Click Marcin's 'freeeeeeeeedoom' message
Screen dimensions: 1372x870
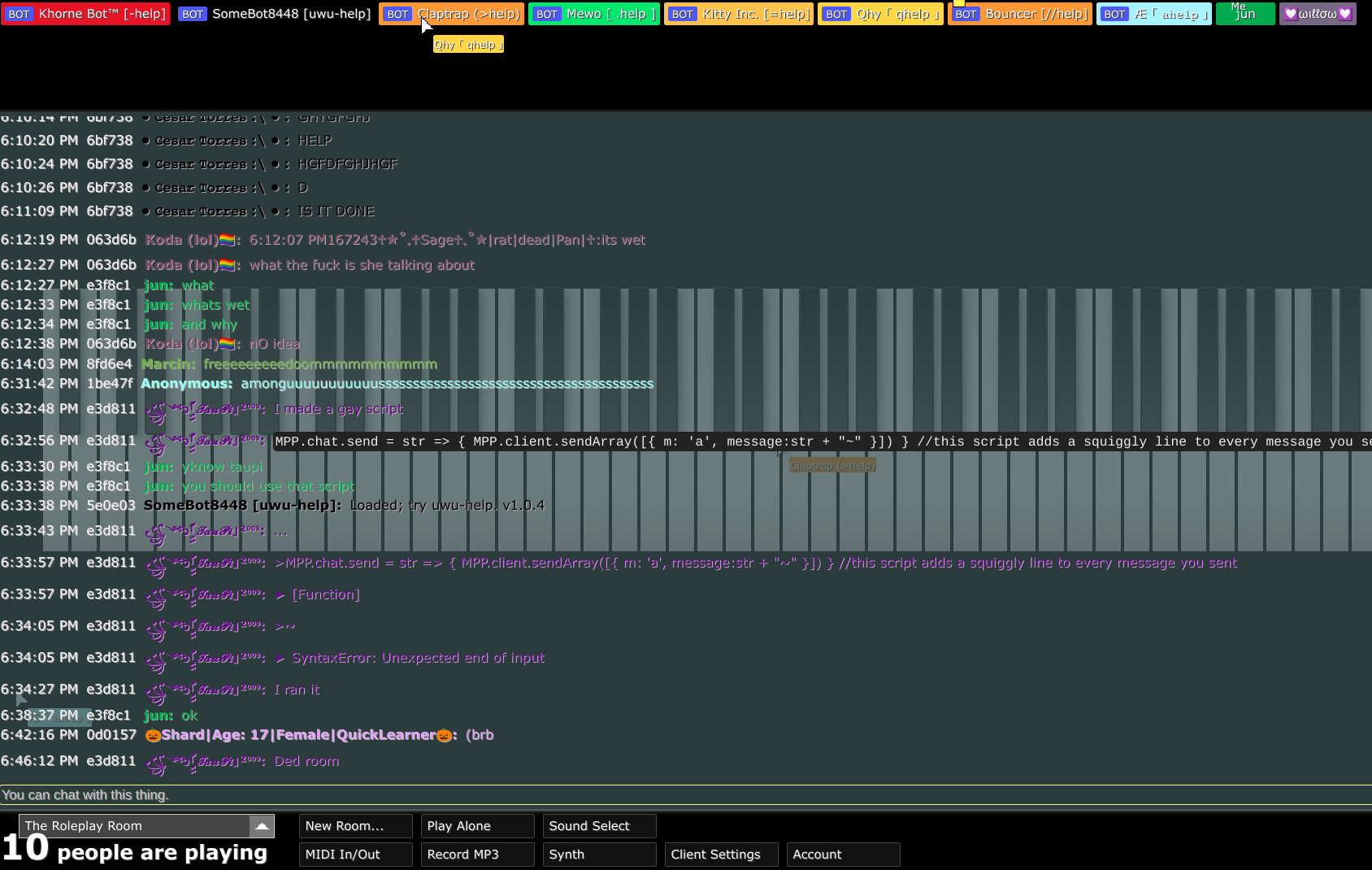tap(320, 364)
